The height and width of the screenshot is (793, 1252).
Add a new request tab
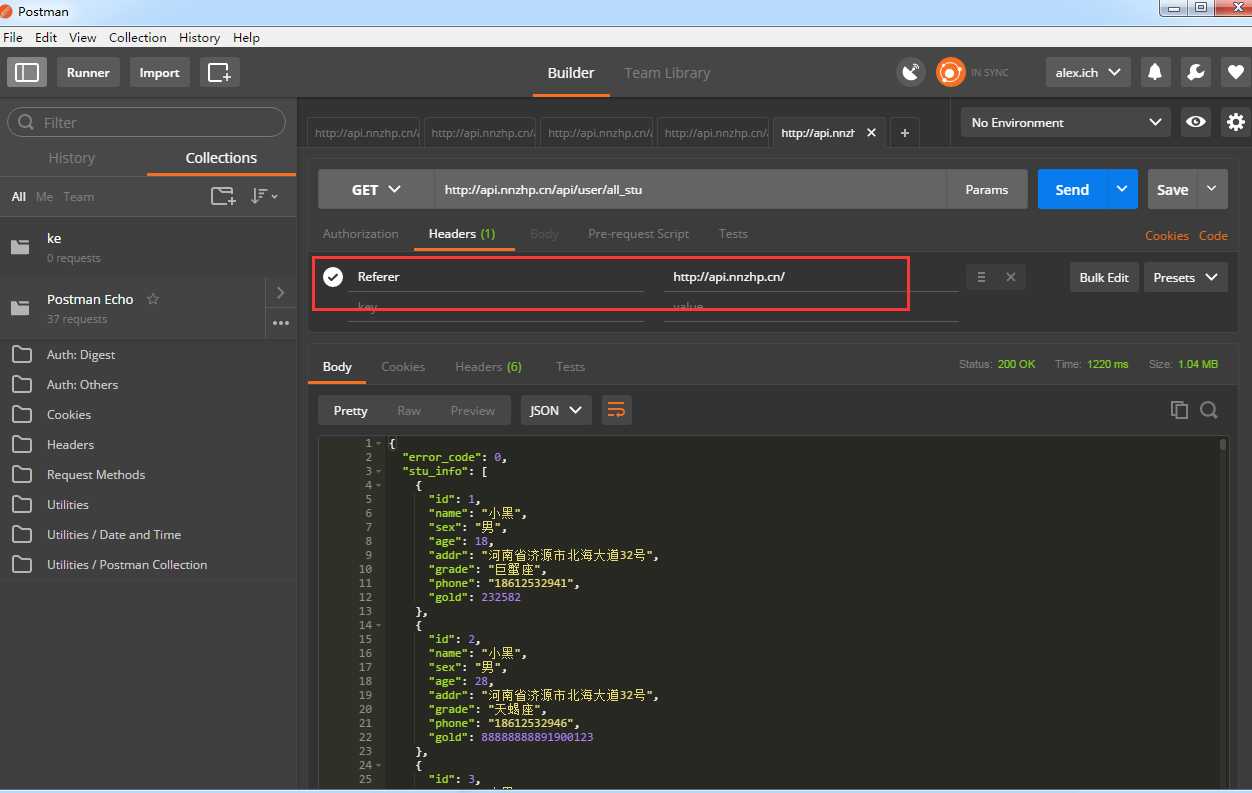click(x=904, y=132)
